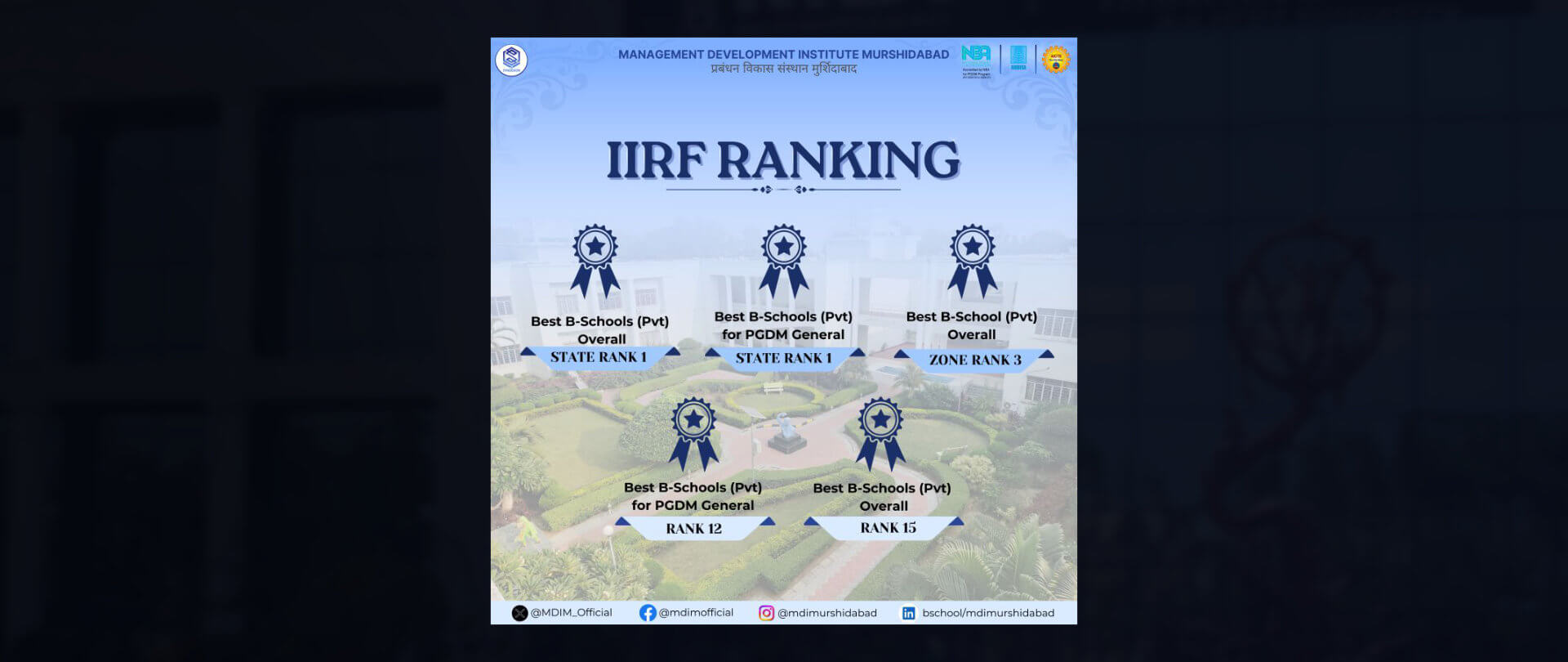The image size is (1568, 662).
Task: Click the RANK 15 ribbon banner
Action: click(x=888, y=528)
